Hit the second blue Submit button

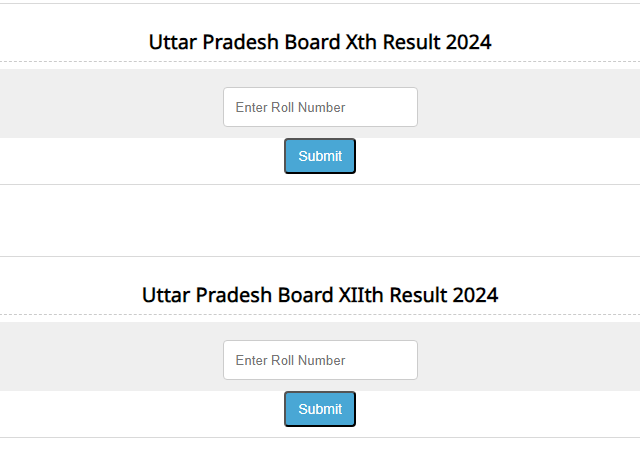coord(320,409)
